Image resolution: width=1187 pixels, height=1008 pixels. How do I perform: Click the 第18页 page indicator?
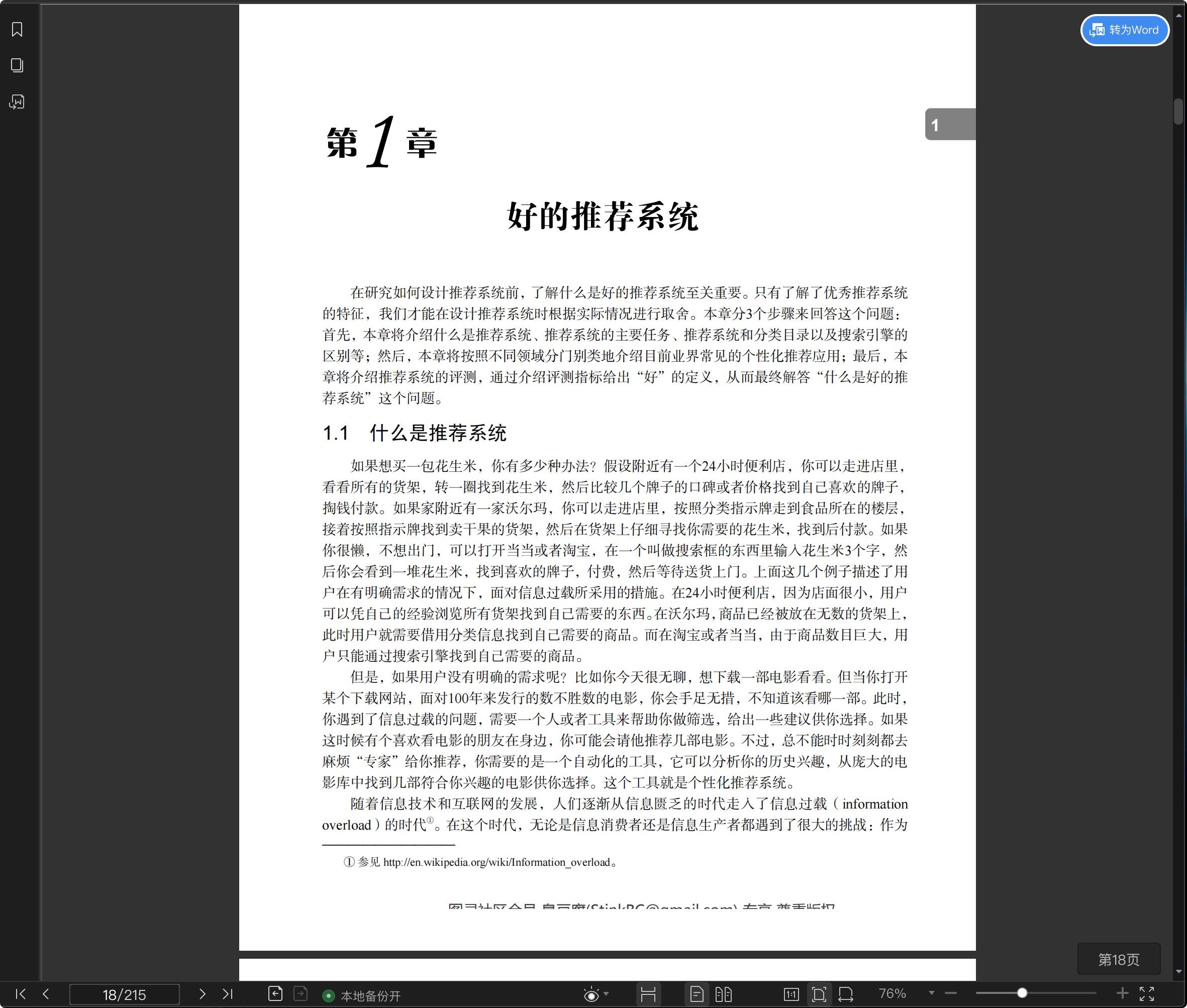pos(1119,959)
